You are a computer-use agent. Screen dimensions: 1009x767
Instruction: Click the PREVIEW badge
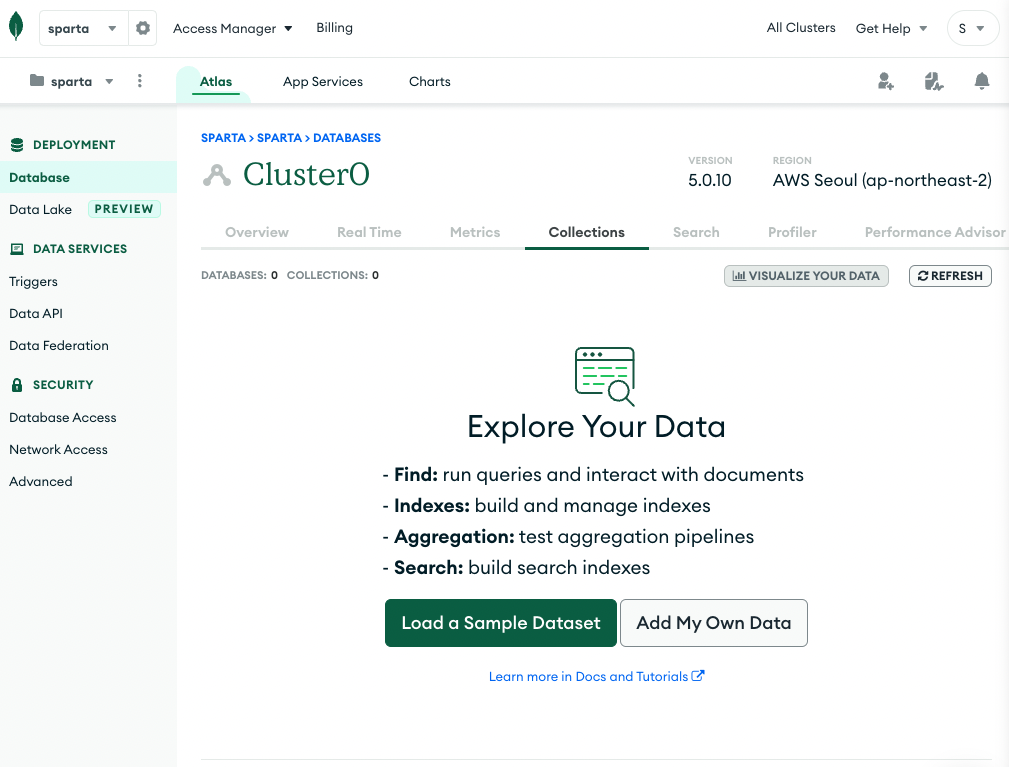tap(124, 209)
